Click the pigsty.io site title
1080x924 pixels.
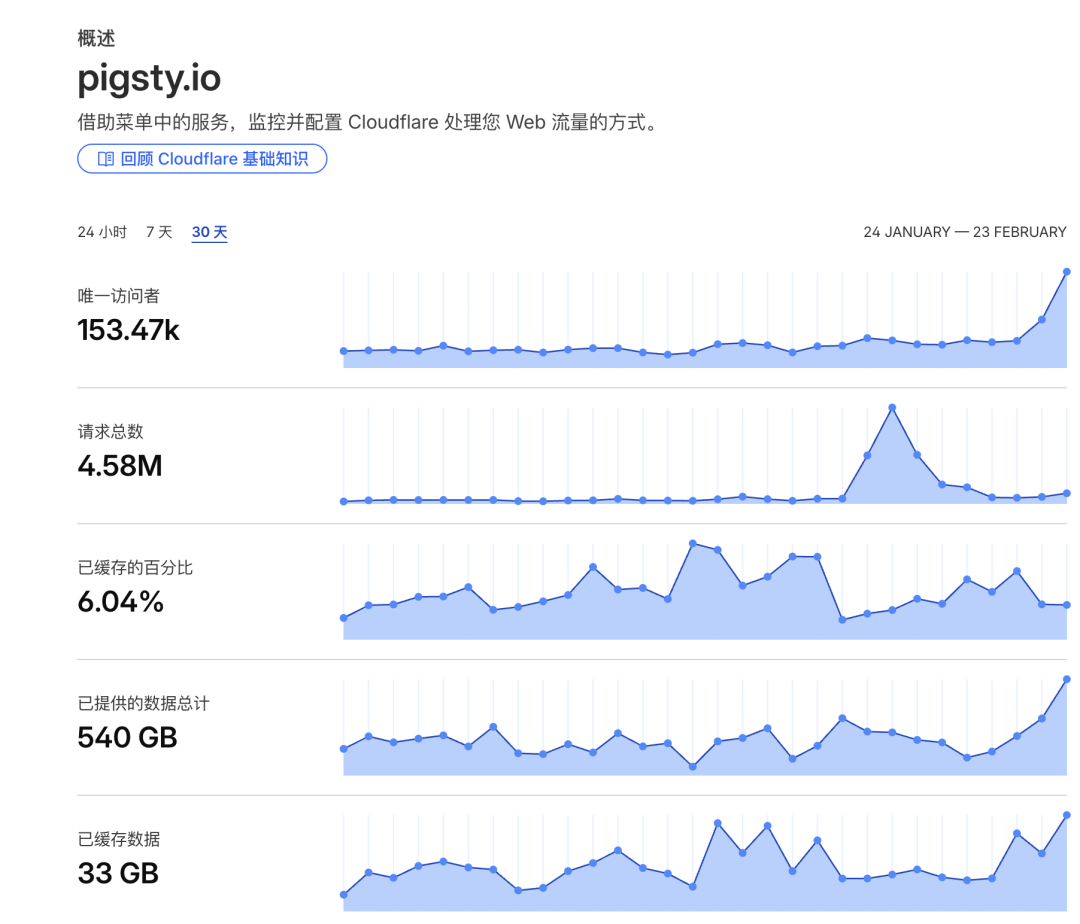tap(148, 79)
